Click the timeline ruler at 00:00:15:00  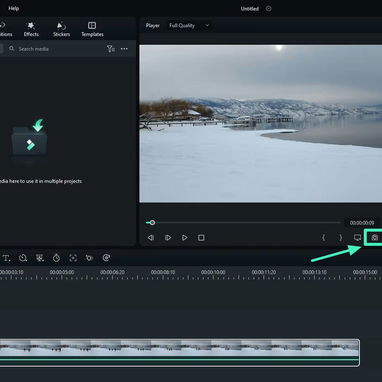coord(365,272)
